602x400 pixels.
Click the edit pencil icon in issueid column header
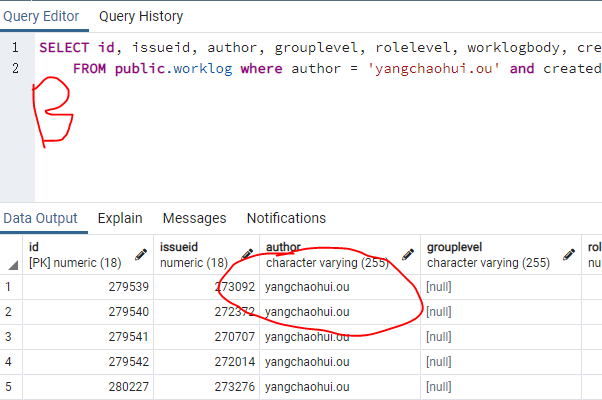[x=247, y=255]
